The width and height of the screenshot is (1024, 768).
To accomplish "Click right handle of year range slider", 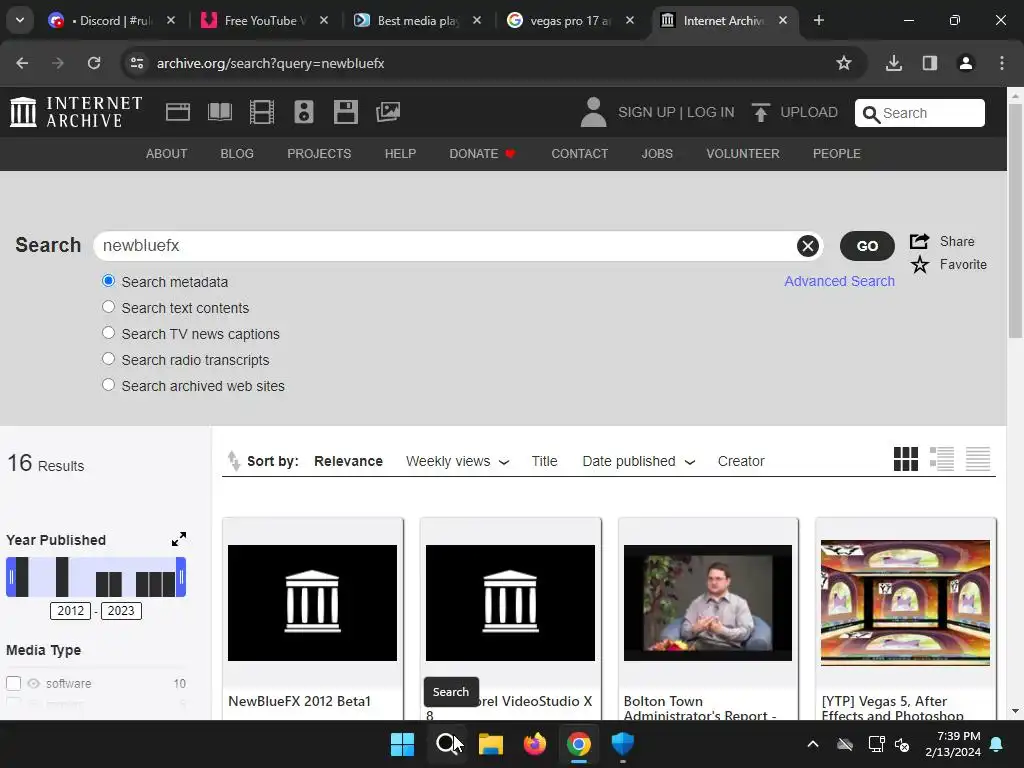I will [x=182, y=577].
